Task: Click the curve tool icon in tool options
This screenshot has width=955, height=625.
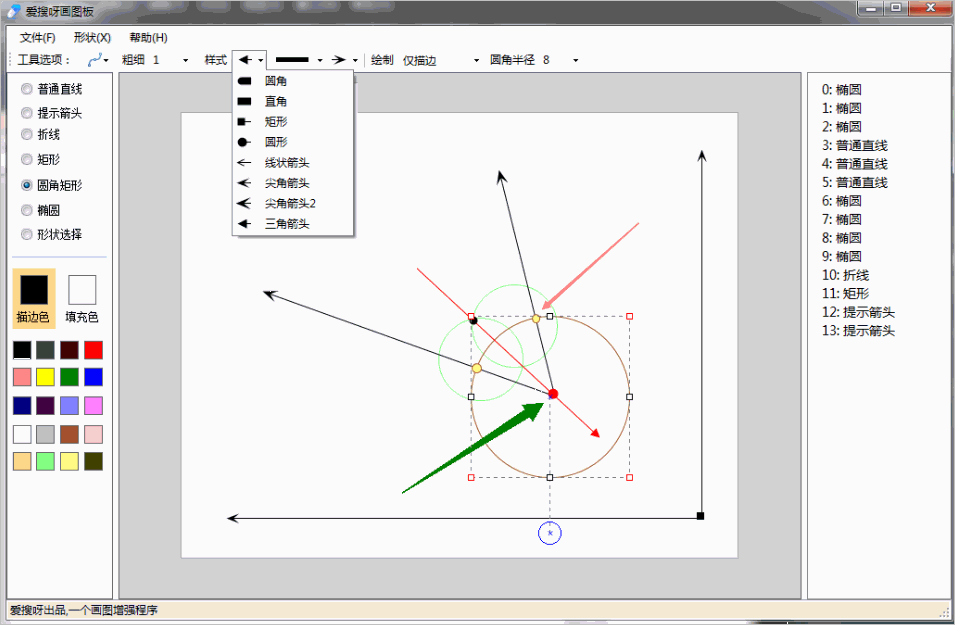Action: [94, 60]
